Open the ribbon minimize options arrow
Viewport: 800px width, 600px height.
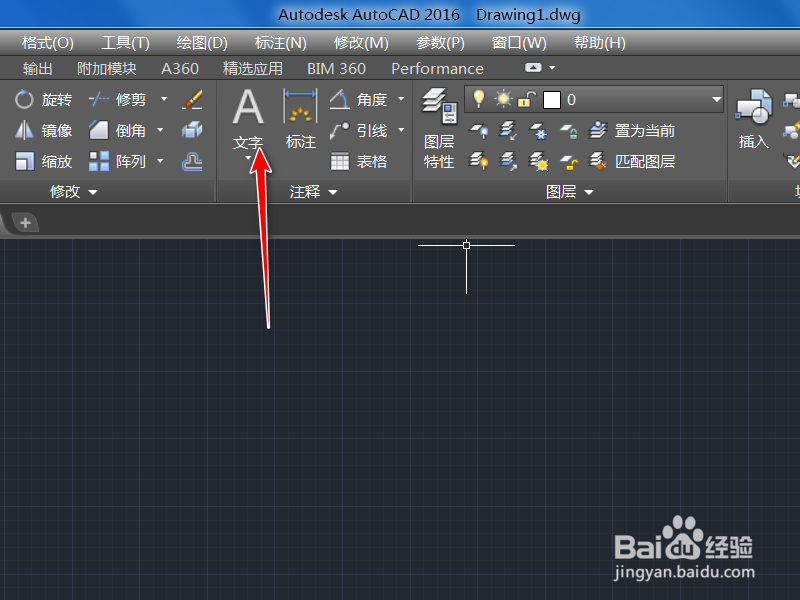pyautogui.click(x=552, y=67)
